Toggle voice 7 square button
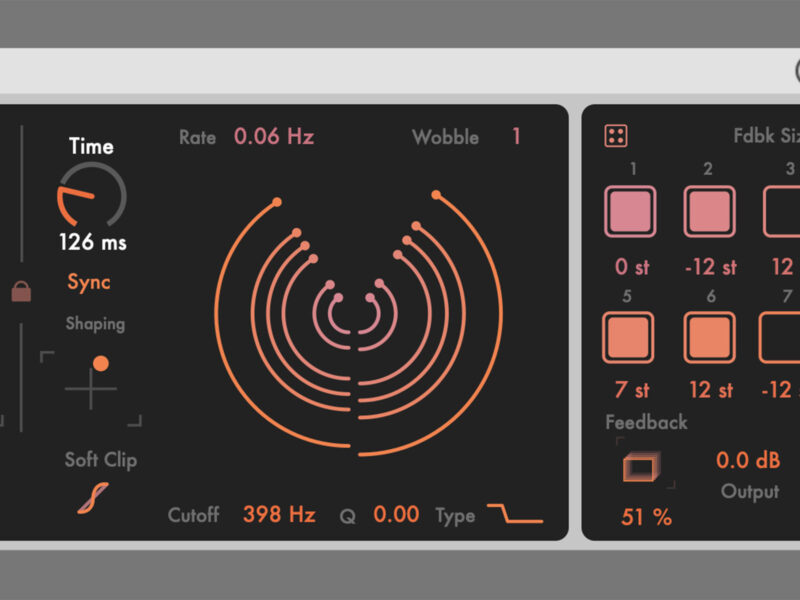Image resolution: width=800 pixels, height=600 pixels. [x=780, y=338]
